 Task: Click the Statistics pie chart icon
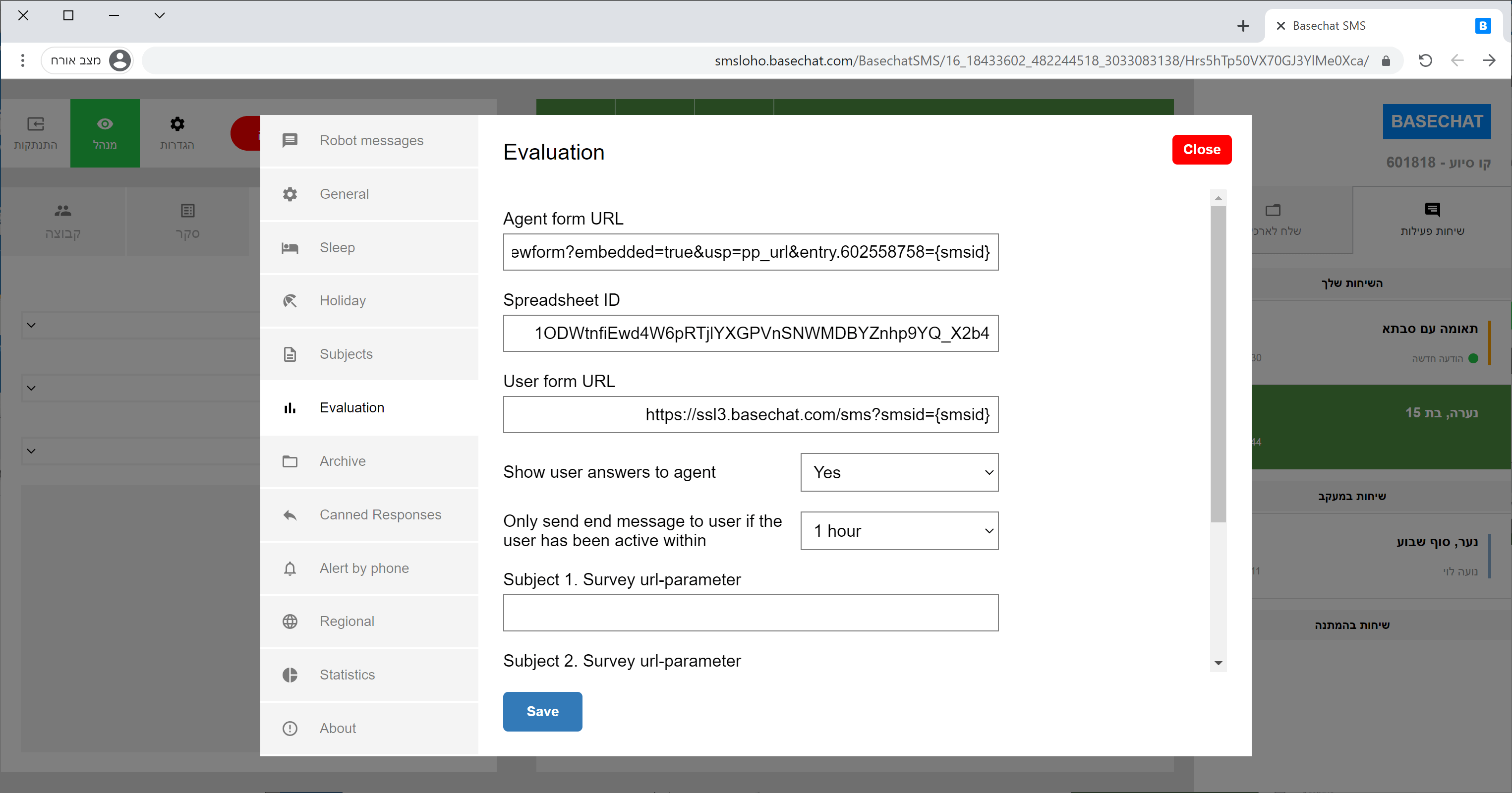[290, 675]
